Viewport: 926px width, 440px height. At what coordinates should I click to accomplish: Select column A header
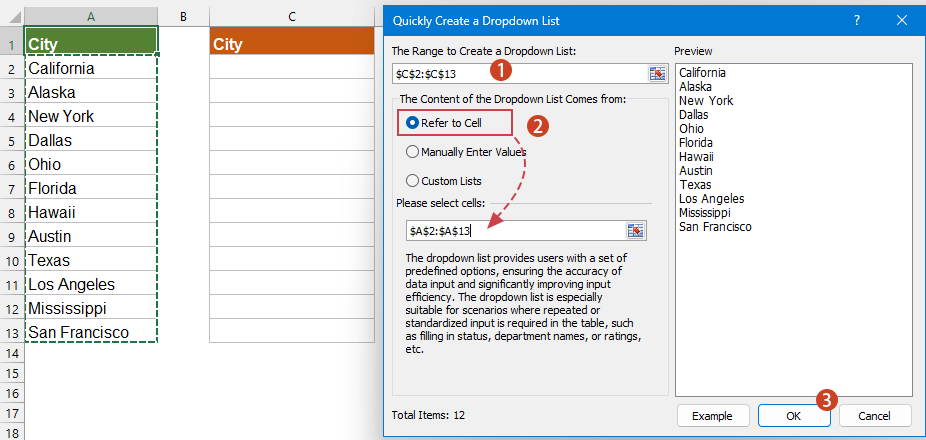coord(91,17)
